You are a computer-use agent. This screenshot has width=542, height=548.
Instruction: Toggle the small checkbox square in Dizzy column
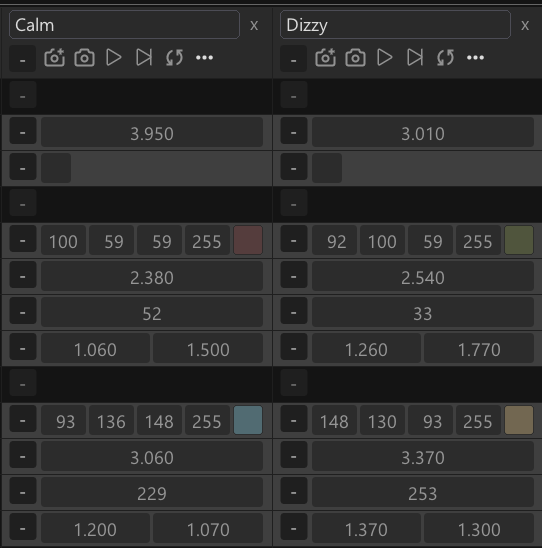click(327, 168)
